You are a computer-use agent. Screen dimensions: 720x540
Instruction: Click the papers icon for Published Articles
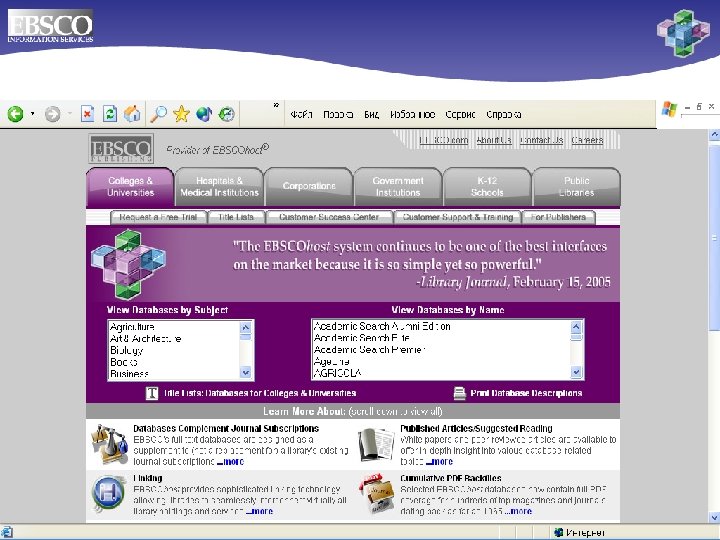click(x=376, y=444)
